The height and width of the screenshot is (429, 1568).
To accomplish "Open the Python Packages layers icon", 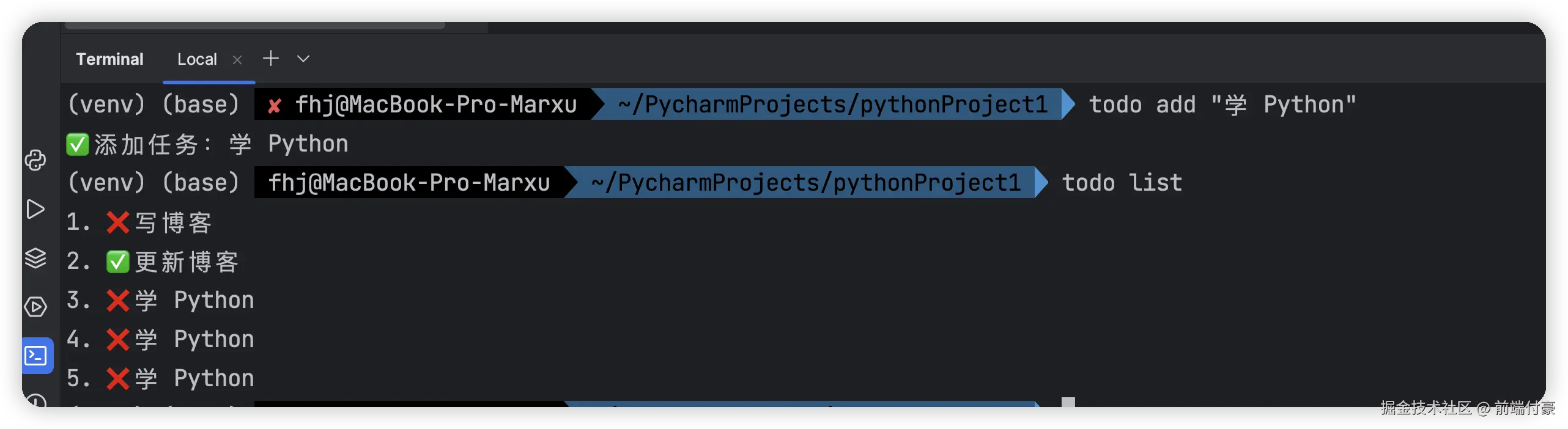I will tap(35, 258).
